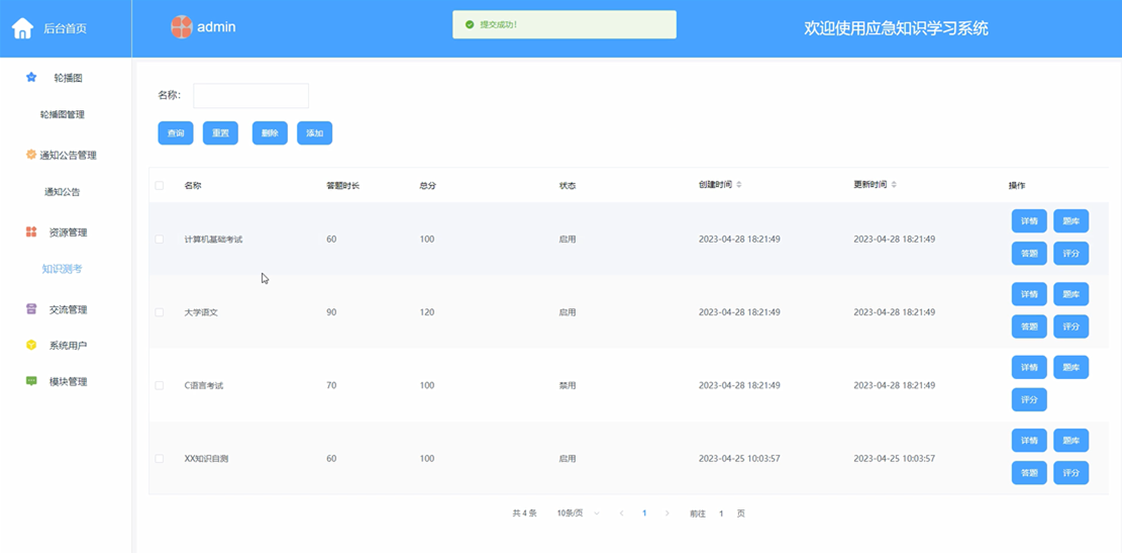Click the gear icon next to 通知公告管理

coord(31,155)
